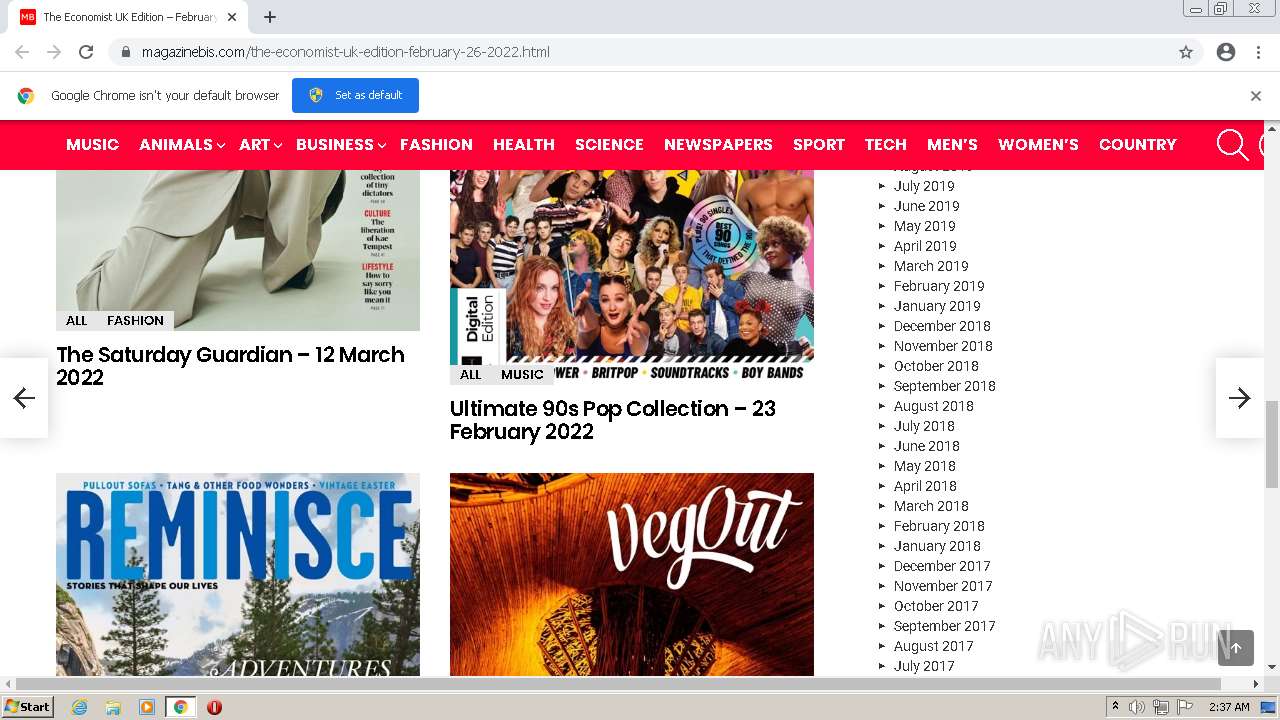Open the SCIENCE menu item
This screenshot has width=1280, height=720.
click(x=609, y=145)
